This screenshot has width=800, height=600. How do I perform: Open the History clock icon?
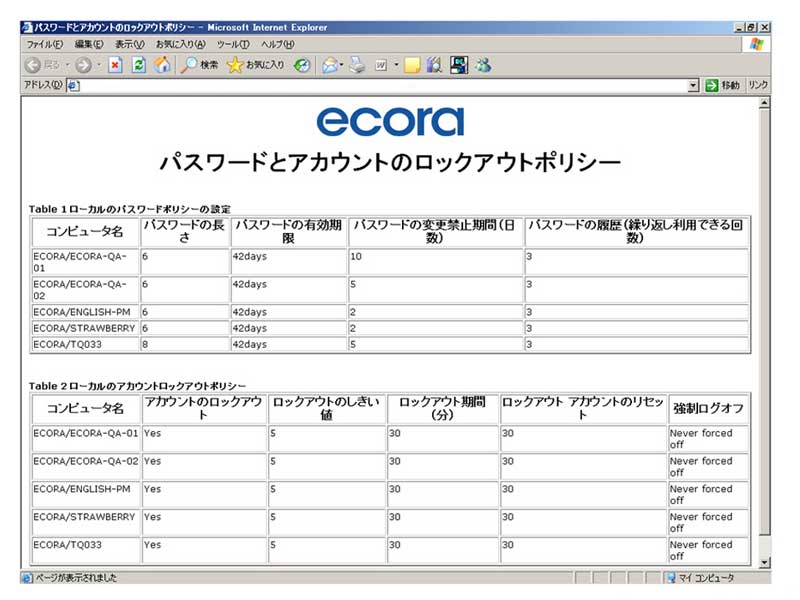302,65
